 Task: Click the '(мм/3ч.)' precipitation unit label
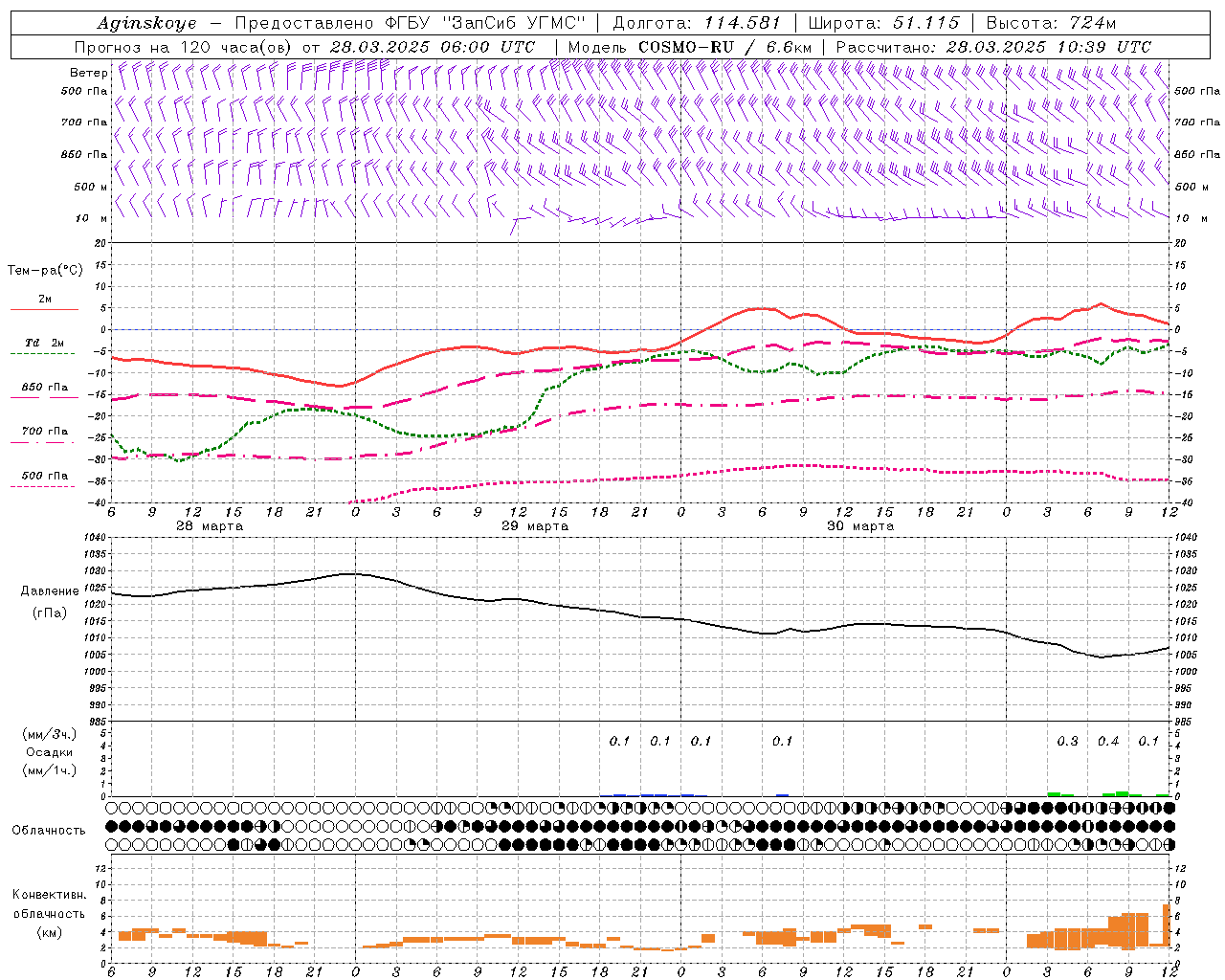pyautogui.click(x=50, y=734)
